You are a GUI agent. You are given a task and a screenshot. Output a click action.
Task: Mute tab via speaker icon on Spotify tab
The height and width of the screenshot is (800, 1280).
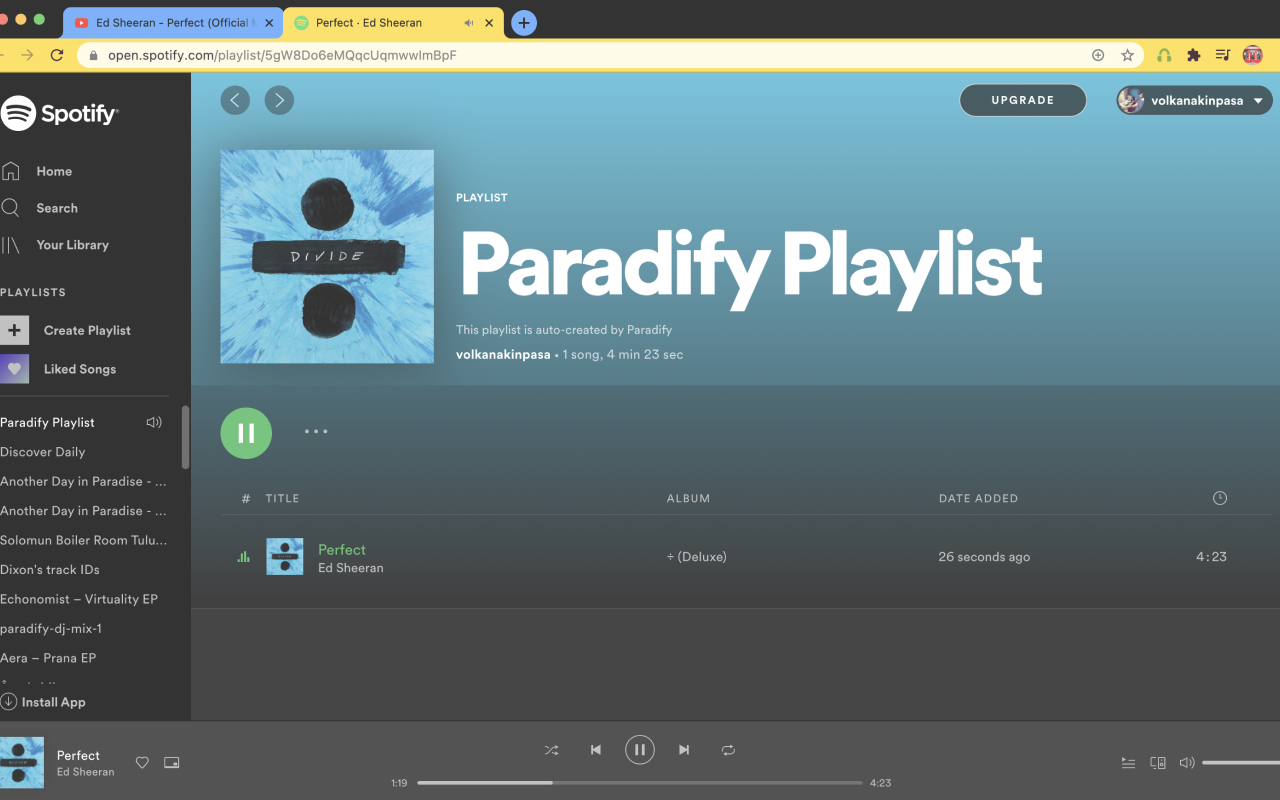(x=469, y=22)
